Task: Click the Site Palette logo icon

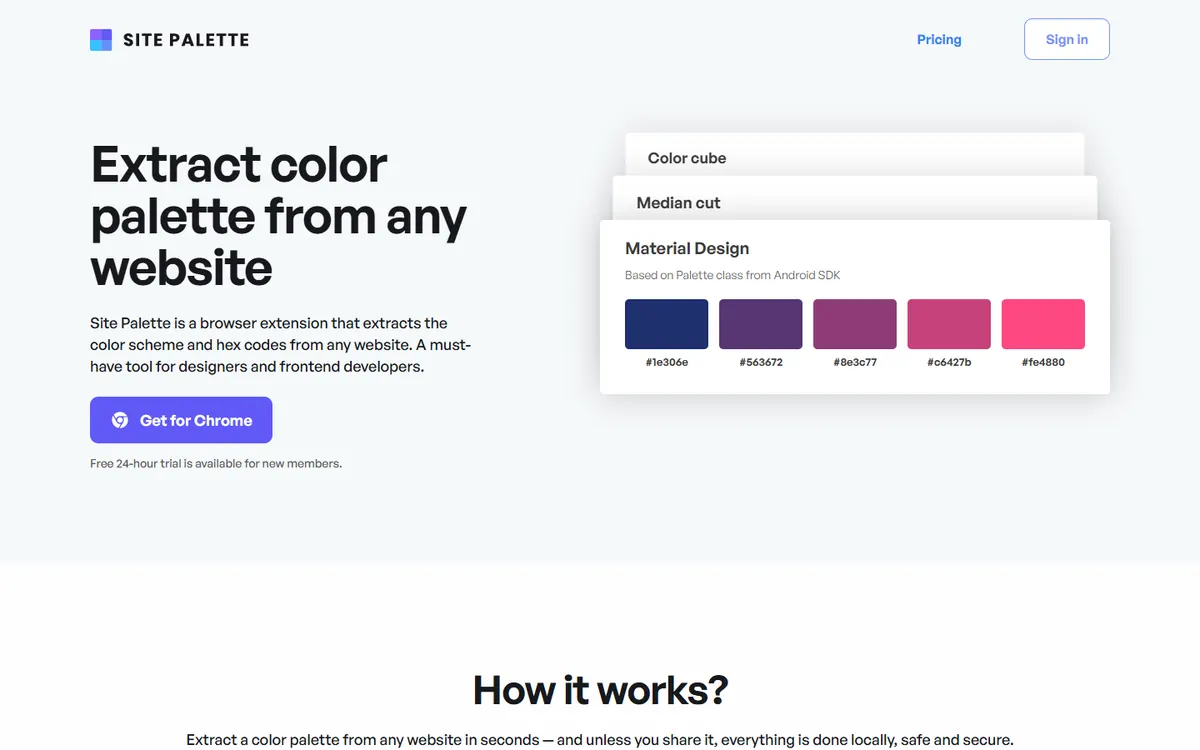Action: tap(101, 40)
